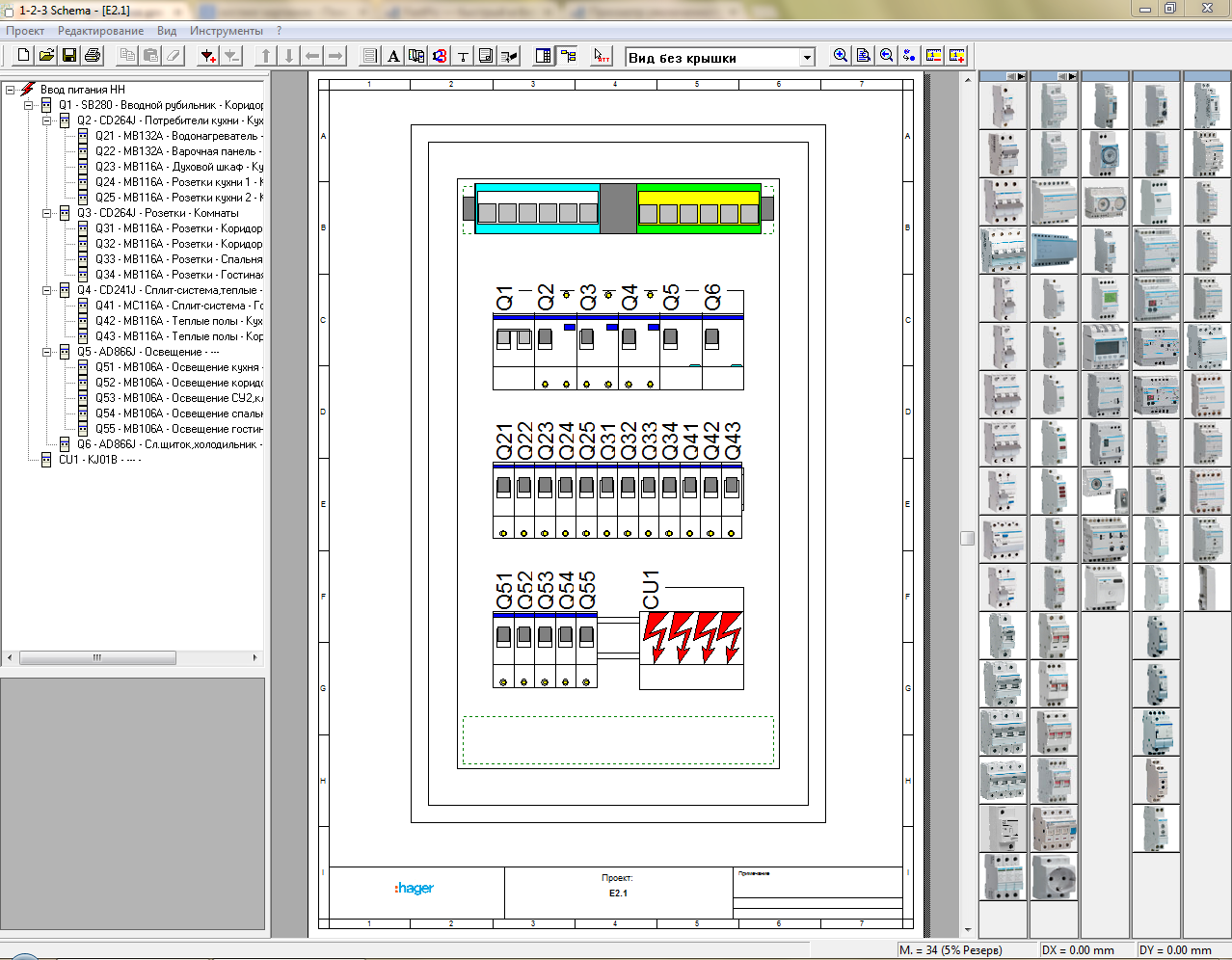1232x960 pixels.
Task: Select the text tool 'A' icon
Action: click(x=393, y=56)
